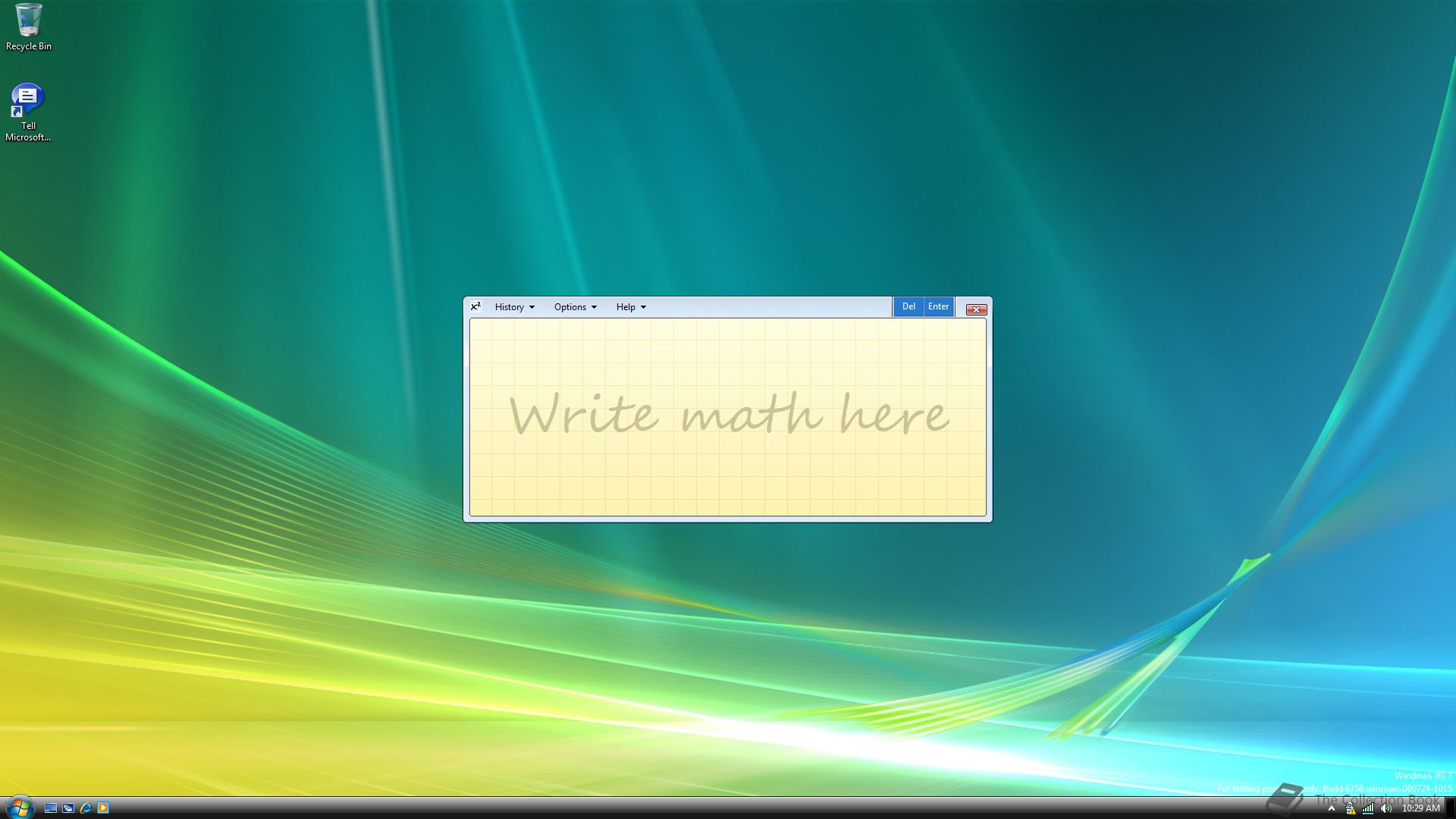Expand the History dropdown arrow
Screen dimensions: 1456x819
(532, 307)
